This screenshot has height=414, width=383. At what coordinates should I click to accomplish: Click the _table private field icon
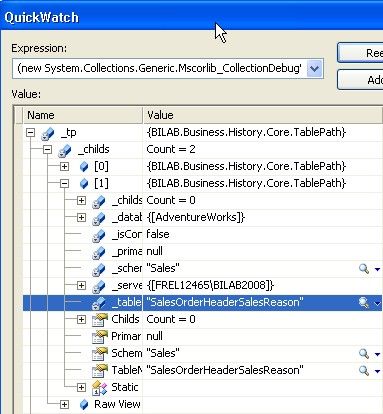click(99, 303)
